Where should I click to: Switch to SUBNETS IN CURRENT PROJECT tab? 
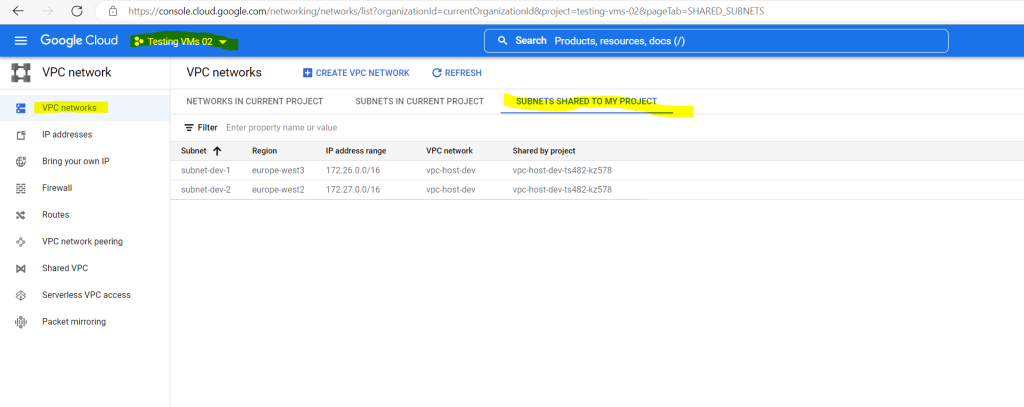point(419,101)
